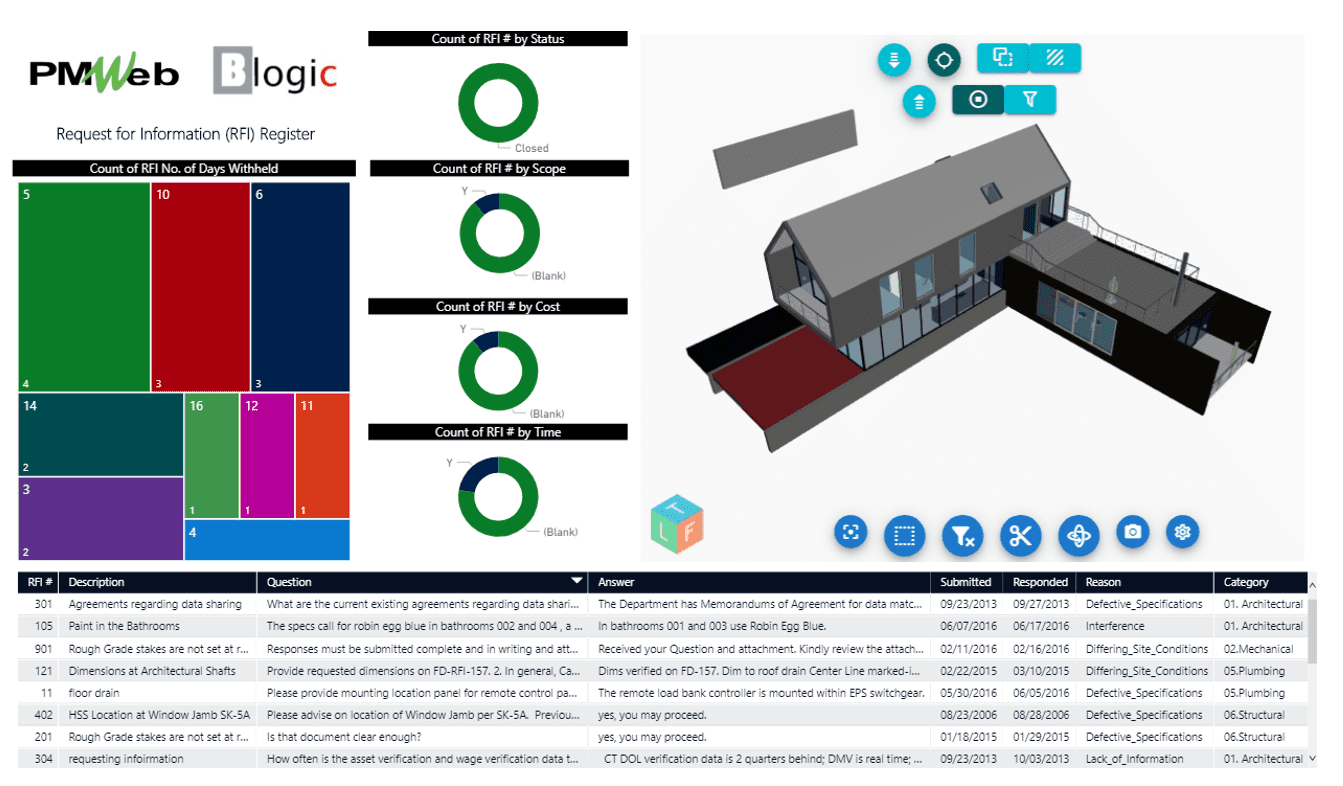Select the purple treemap tile labeled 3
1343x786 pixels.
[x=100, y=519]
